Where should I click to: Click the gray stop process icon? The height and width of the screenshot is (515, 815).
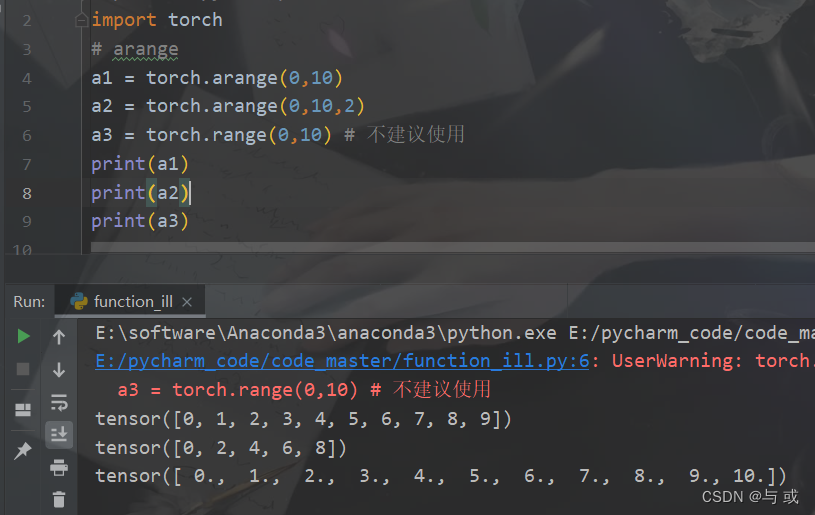click(x=23, y=369)
